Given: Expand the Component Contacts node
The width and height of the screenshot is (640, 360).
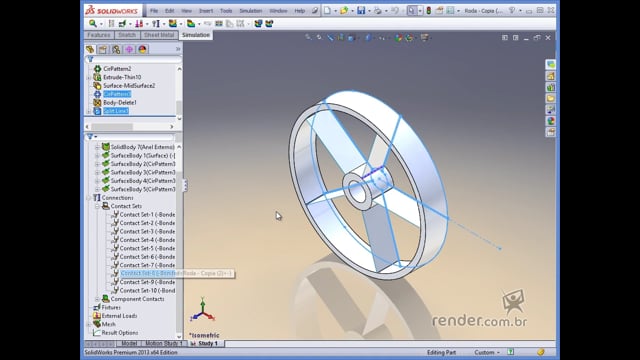Looking at the screenshot, I should pos(97,299).
